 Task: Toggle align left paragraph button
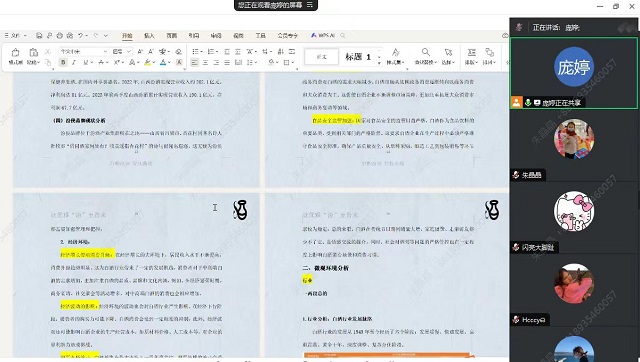tap(195, 62)
